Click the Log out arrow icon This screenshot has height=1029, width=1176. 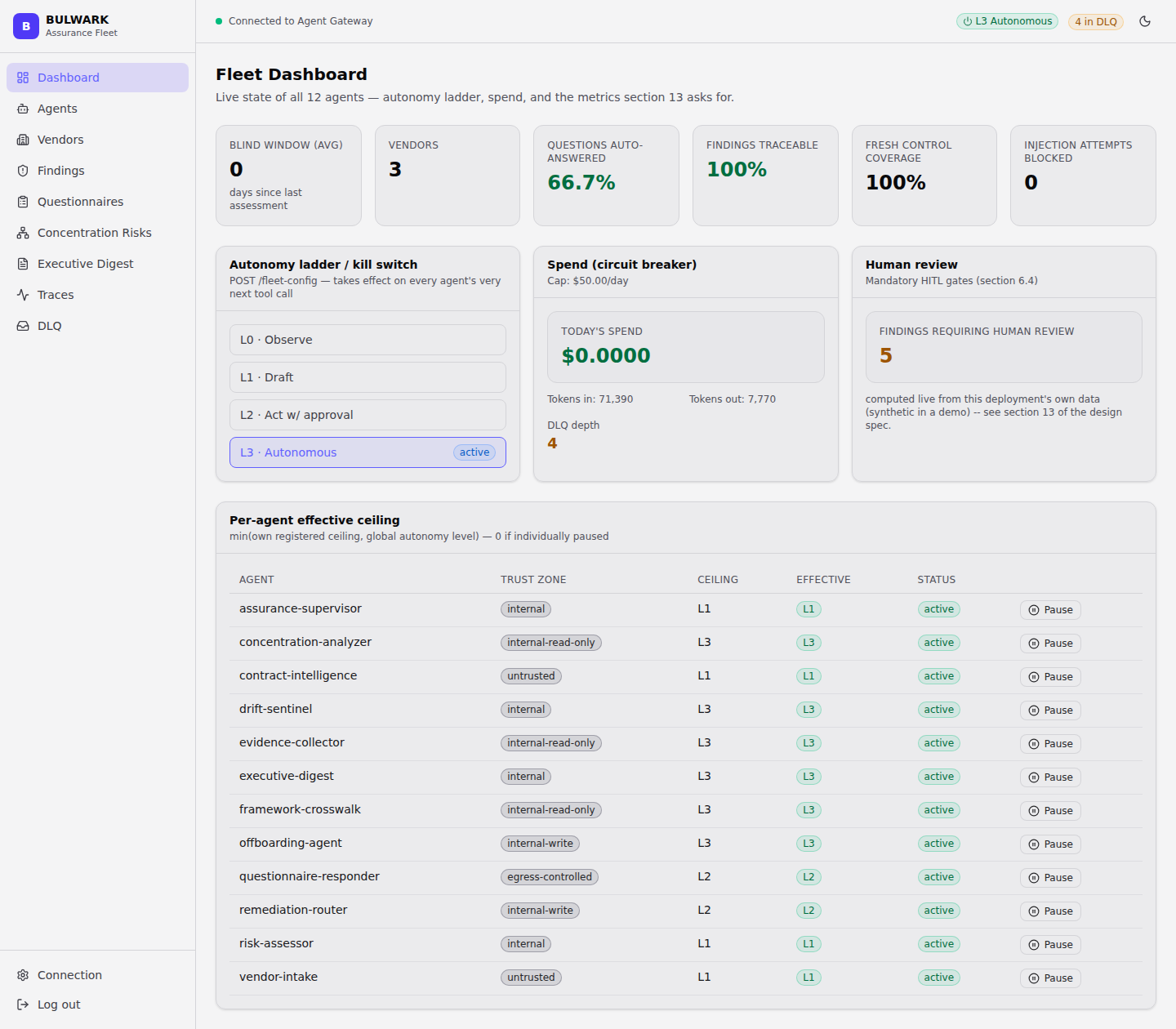(x=23, y=1004)
